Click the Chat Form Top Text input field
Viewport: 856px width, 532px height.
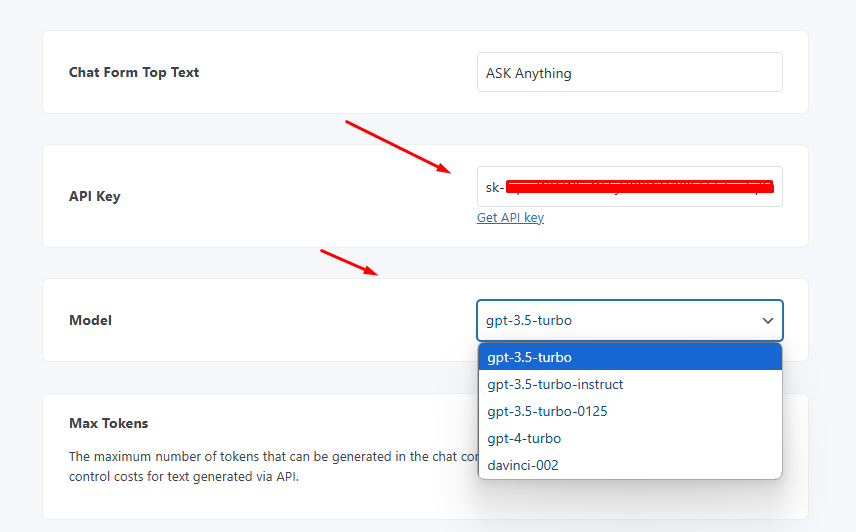[x=629, y=72]
